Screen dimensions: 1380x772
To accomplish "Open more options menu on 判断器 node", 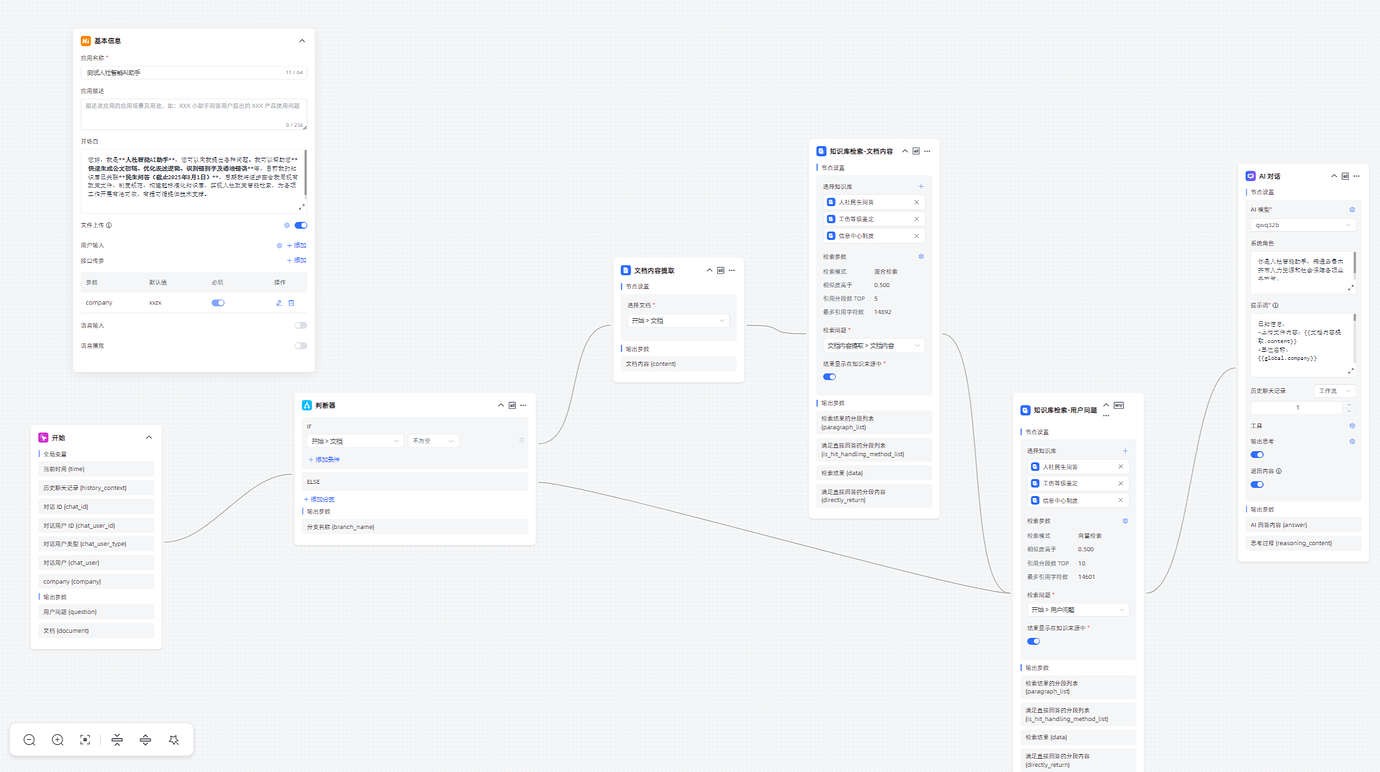I will pyautogui.click(x=523, y=405).
